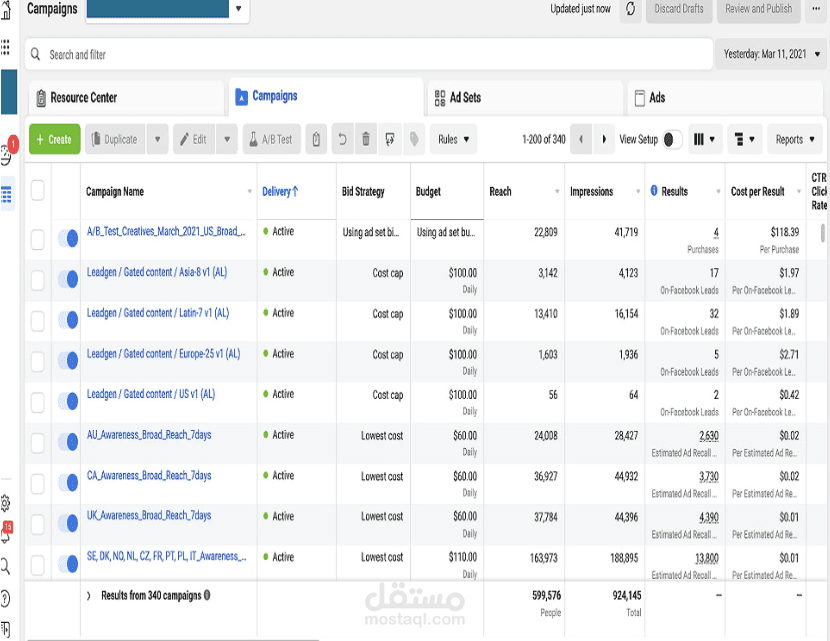This screenshot has height=641, width=830.
Task: Click the Duplicate button
Action: pyautogui.click(x=115, y=139)
